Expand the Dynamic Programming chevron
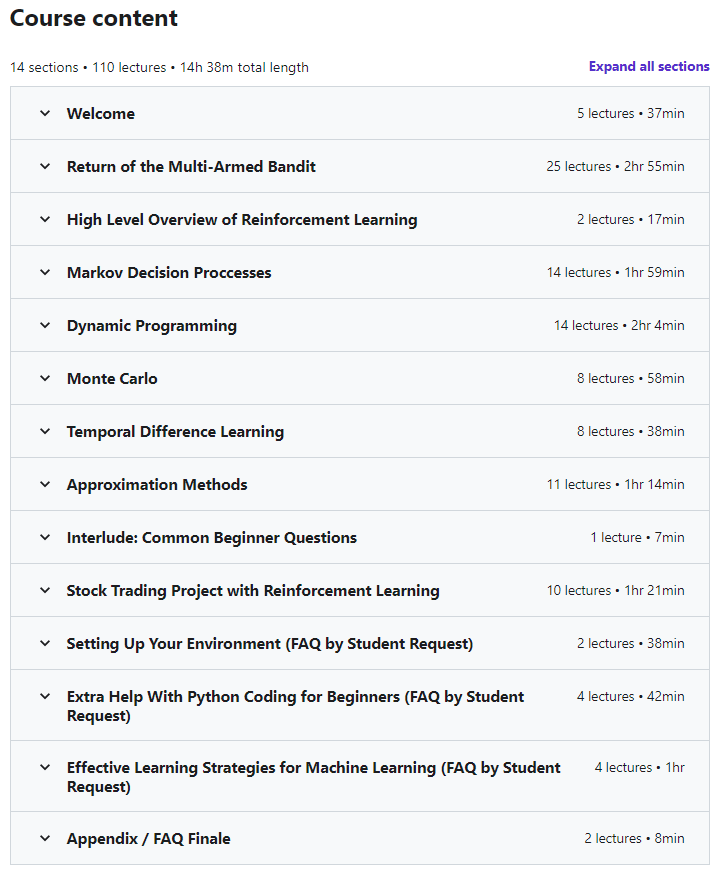Screen dimensions: 718x873 [45, 326]
